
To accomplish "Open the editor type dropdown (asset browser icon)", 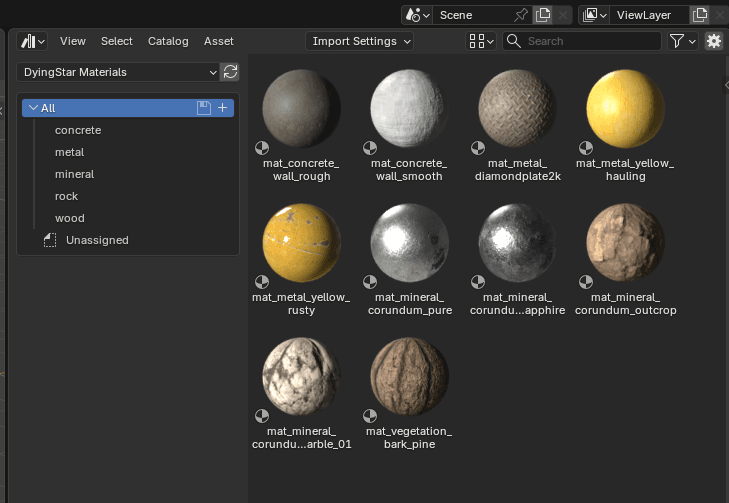I will click(32, 41).
